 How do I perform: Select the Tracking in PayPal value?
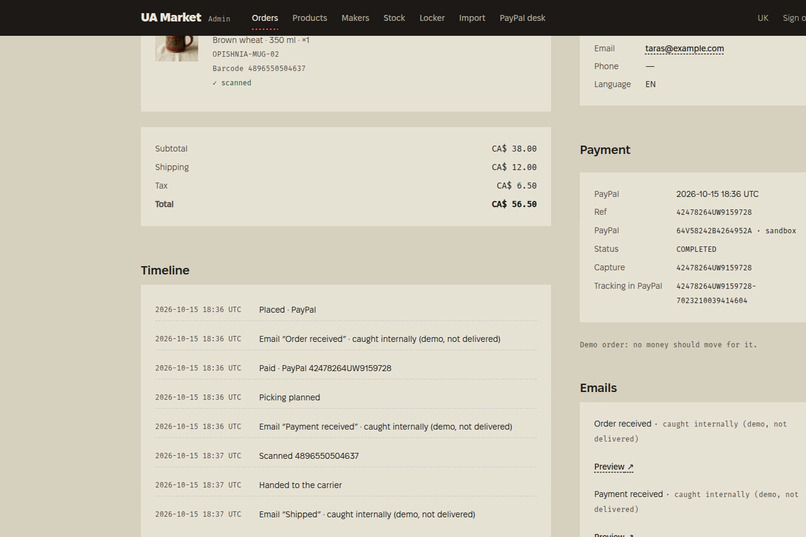pyautogui.click(x=716, y=293)
